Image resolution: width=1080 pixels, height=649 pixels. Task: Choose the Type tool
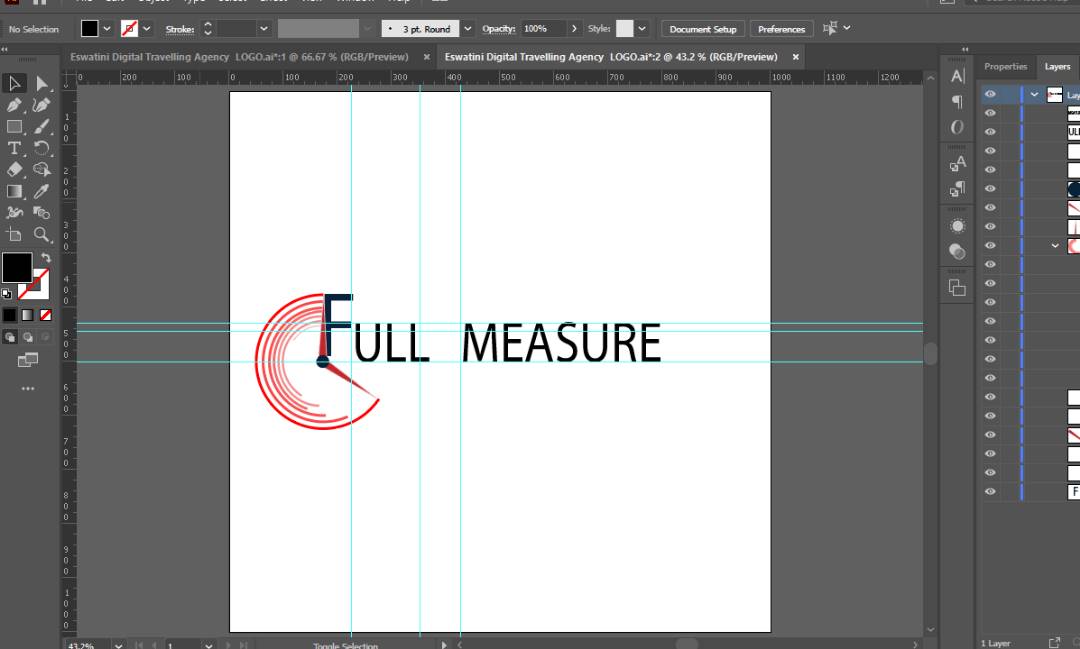click(14, 148)
